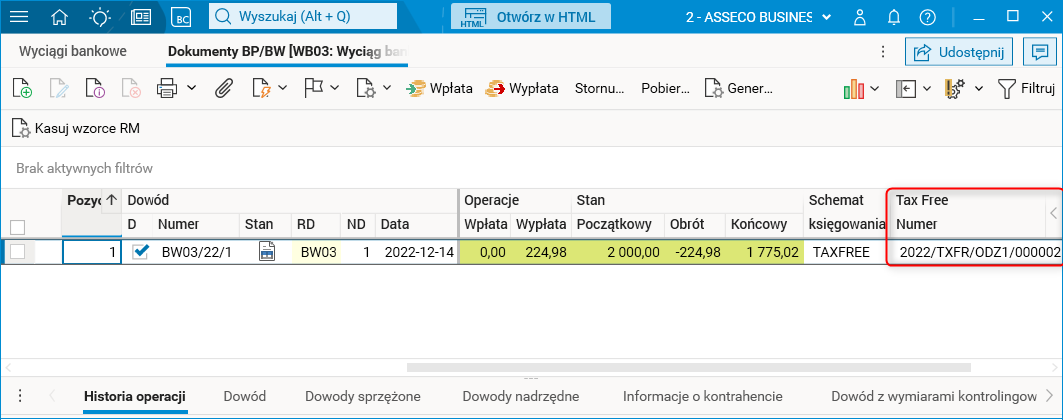Click the lightbulb ideas icon
The height and width of the screenshot is (420, 1063).
pos(99,18)
